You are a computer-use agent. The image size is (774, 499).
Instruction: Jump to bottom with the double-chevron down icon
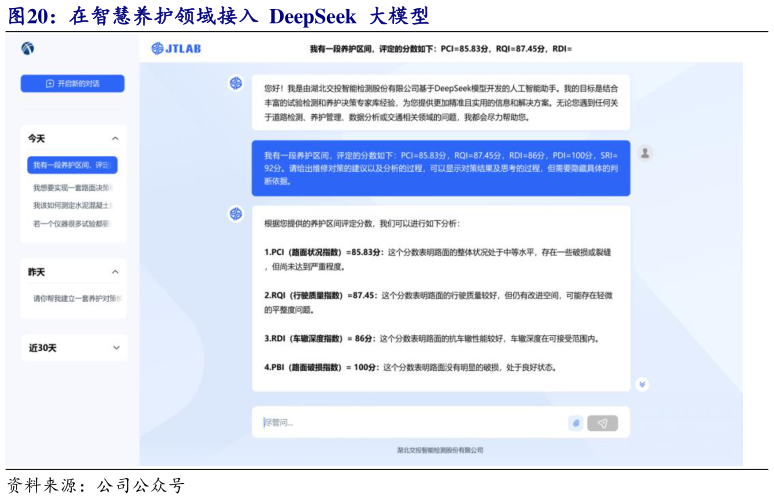click(642, 384)
